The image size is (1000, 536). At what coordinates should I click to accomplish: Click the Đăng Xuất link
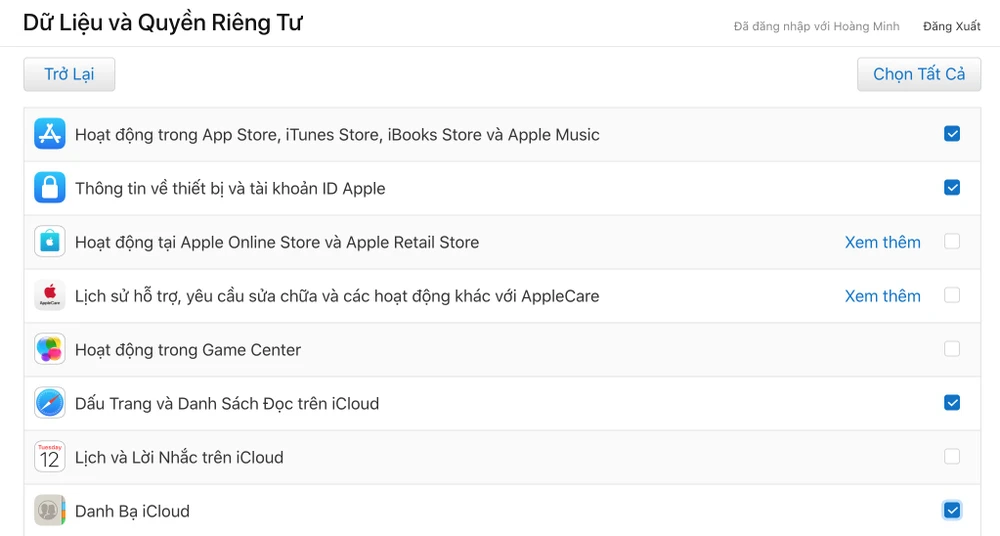pyautogui.click(x=951, y=26)
